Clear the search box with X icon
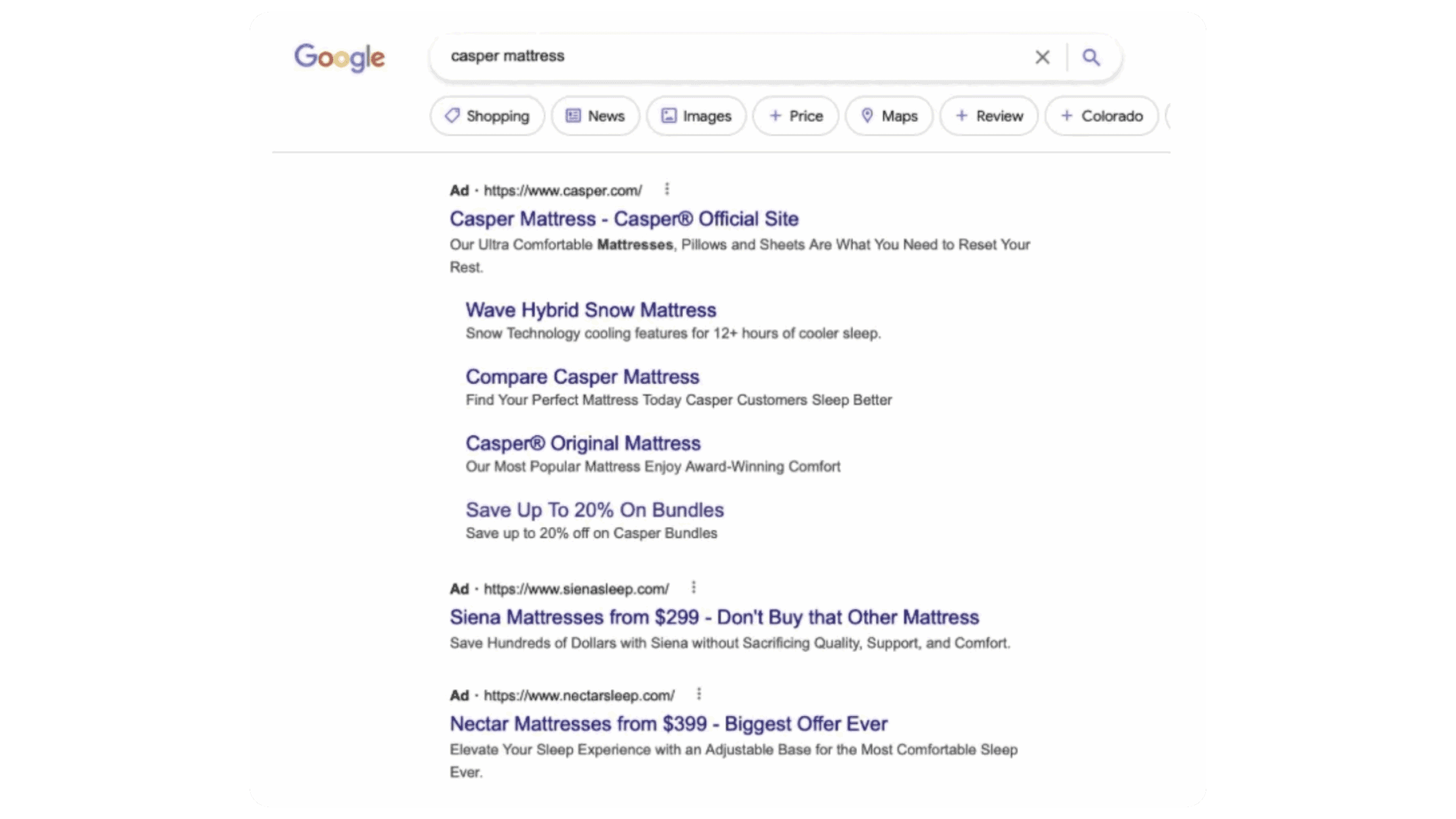Screen dimensions: 1456x819 coord(1042,57)
